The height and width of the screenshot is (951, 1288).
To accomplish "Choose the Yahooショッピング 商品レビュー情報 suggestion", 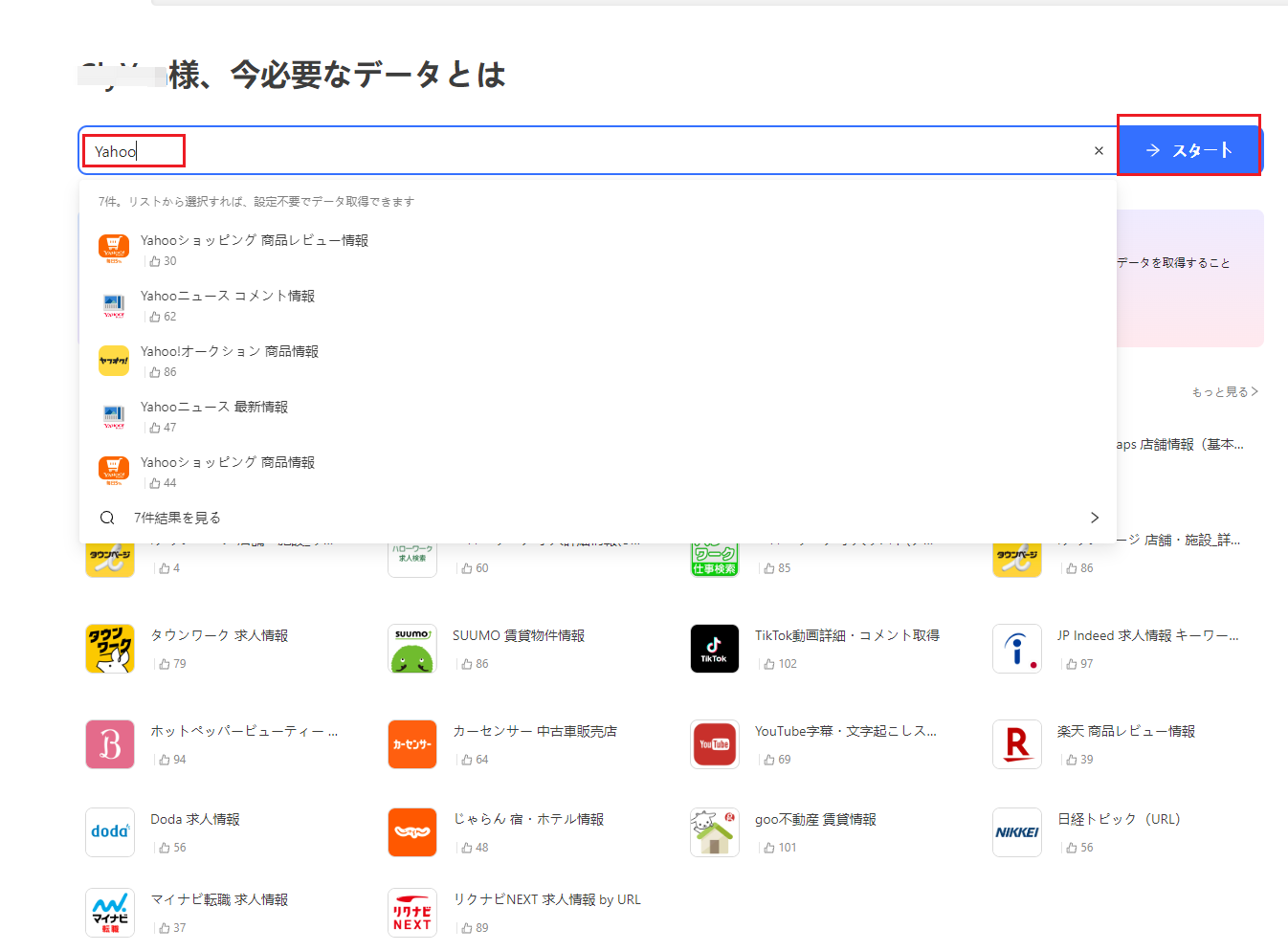I will (255, 240).
